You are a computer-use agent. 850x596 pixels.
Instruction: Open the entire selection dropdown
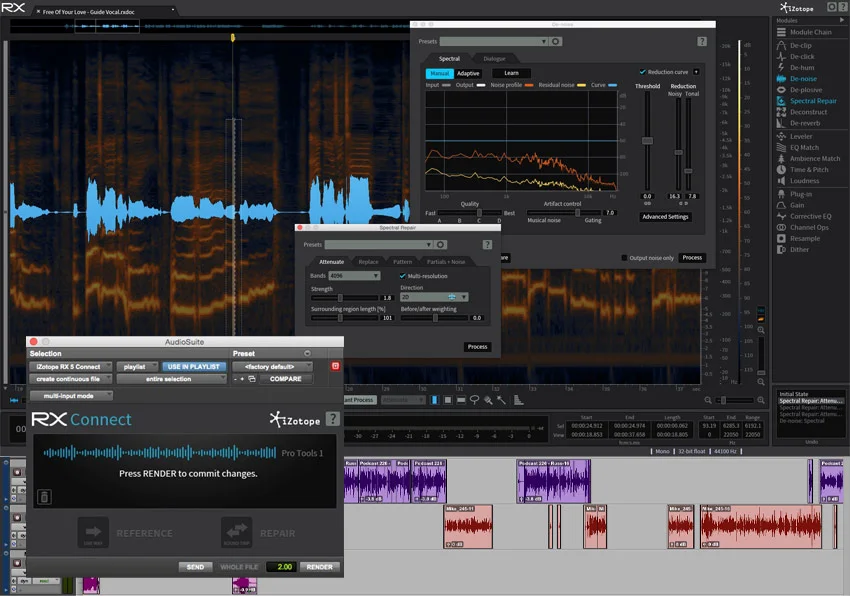171,379
